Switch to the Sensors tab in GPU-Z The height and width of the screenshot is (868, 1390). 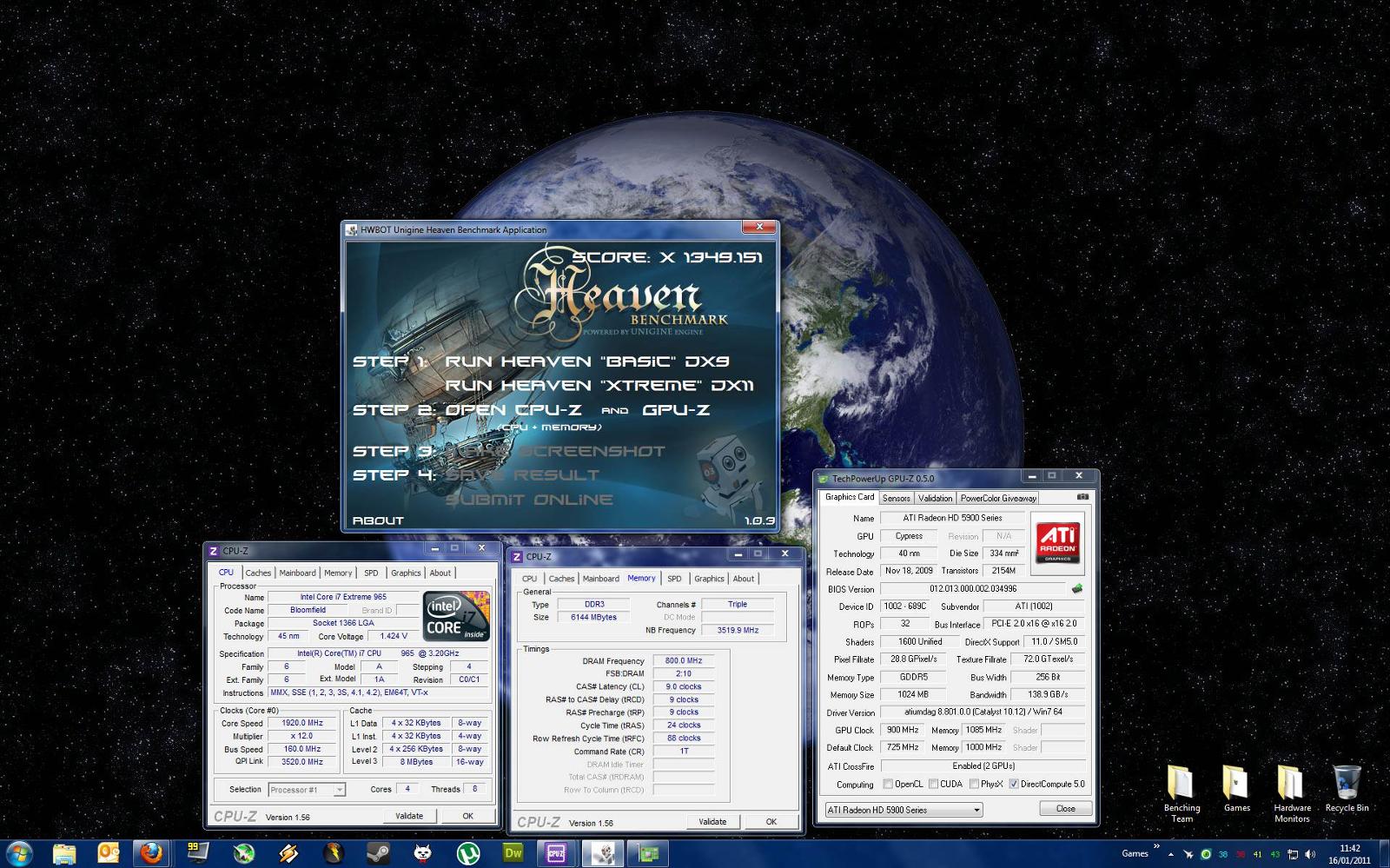[896, 498]
